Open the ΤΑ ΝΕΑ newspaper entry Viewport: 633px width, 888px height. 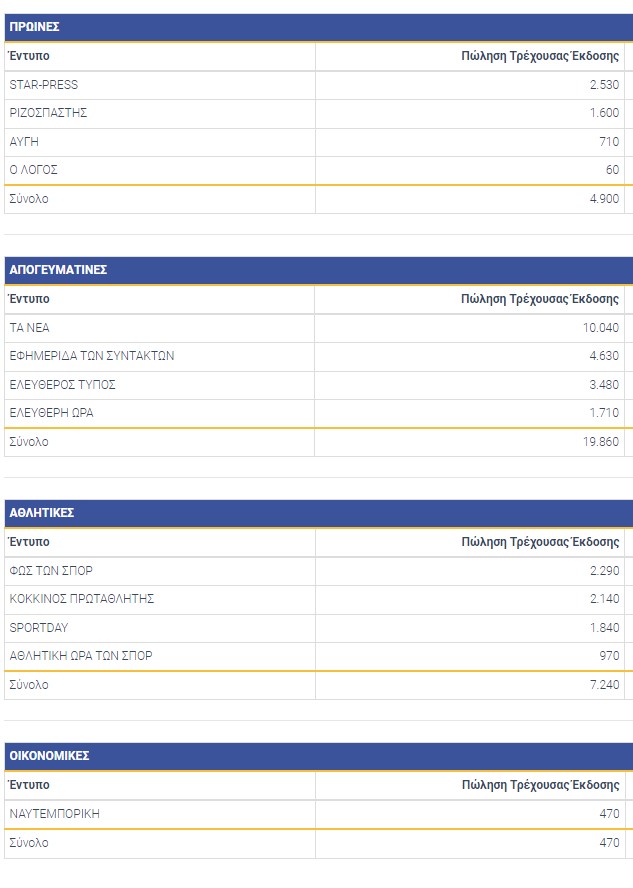point(30,328)
